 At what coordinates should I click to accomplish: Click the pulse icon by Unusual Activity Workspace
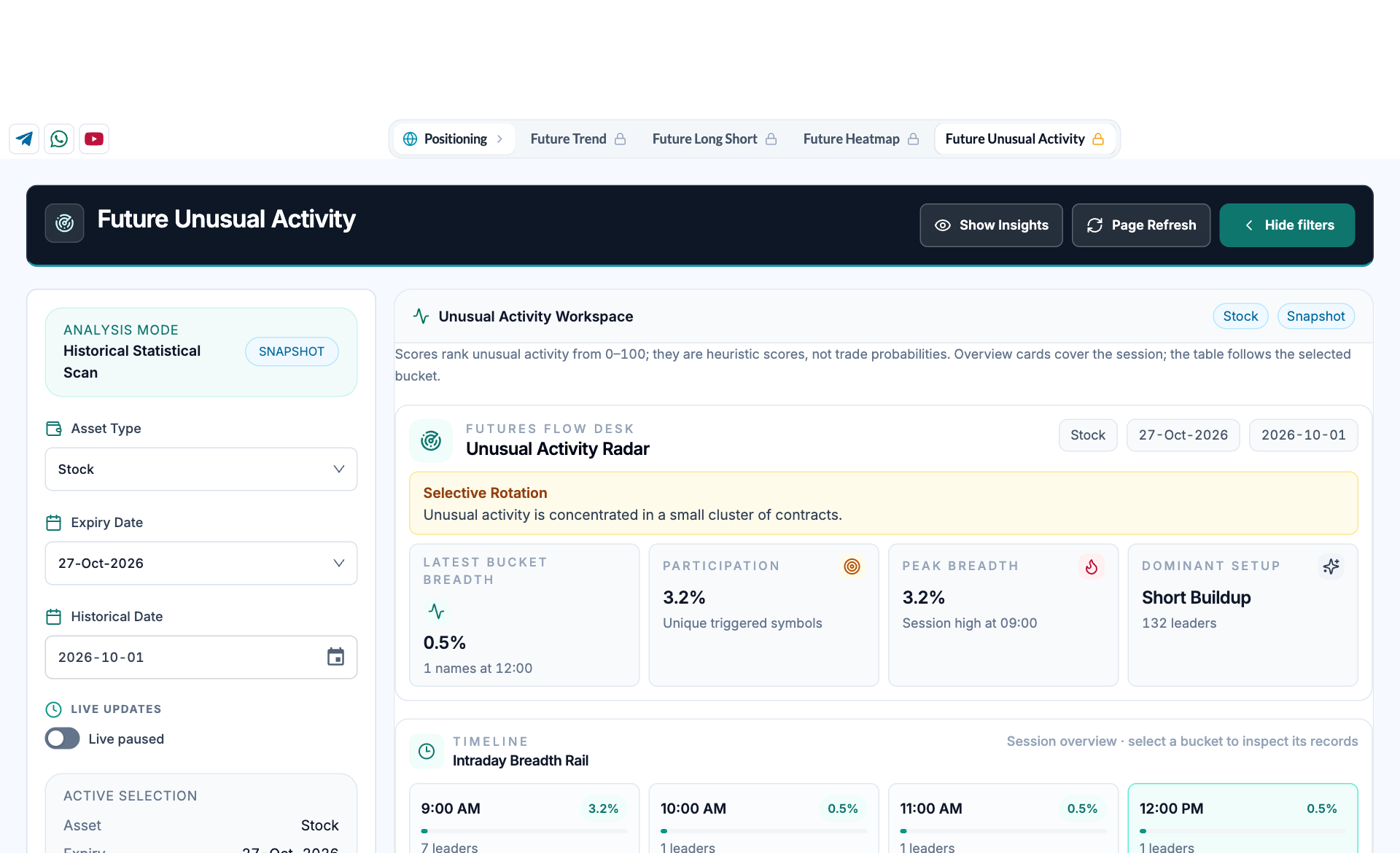421,316
